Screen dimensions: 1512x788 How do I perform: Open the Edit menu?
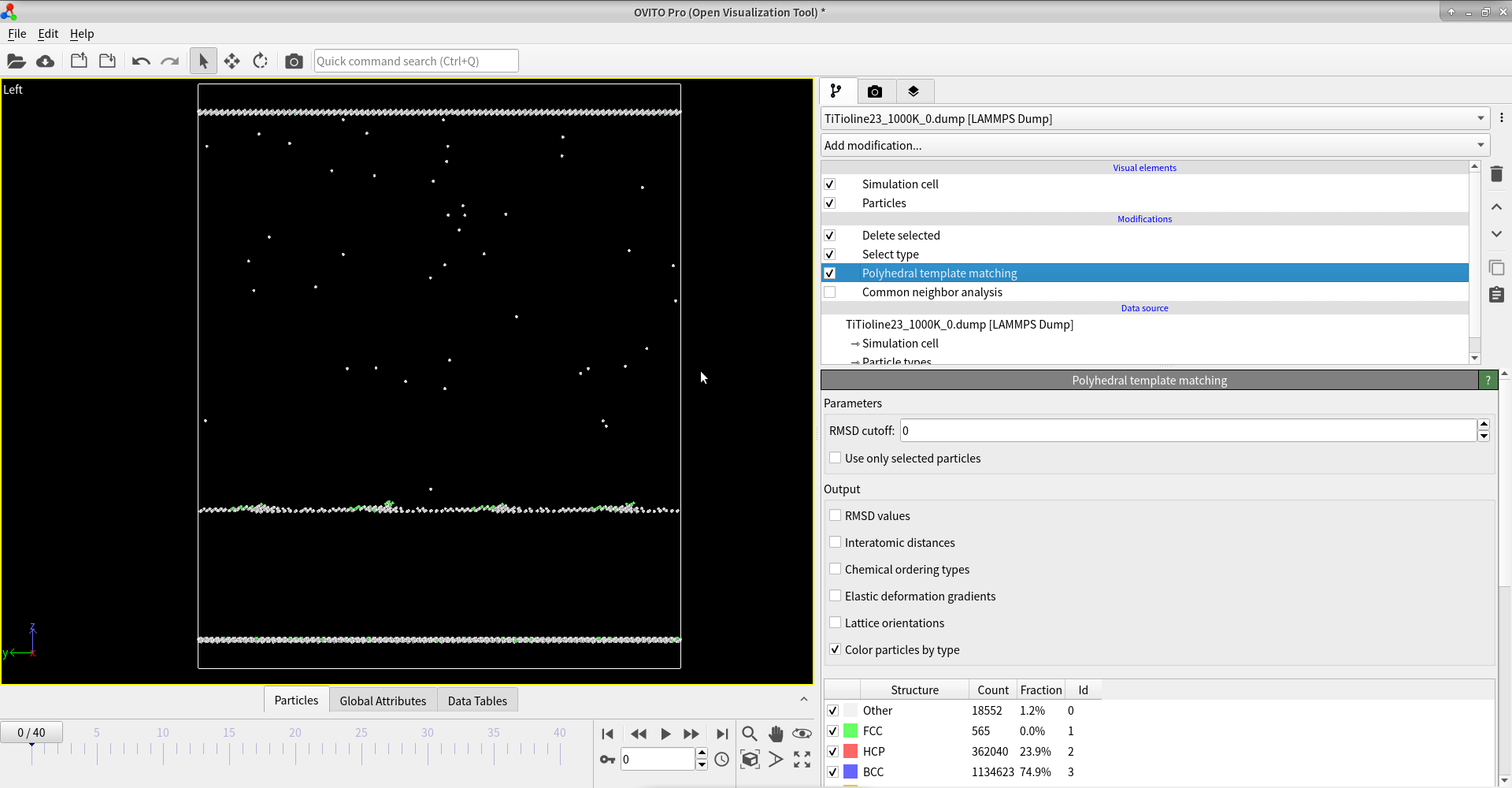click(x=48, y=34)
